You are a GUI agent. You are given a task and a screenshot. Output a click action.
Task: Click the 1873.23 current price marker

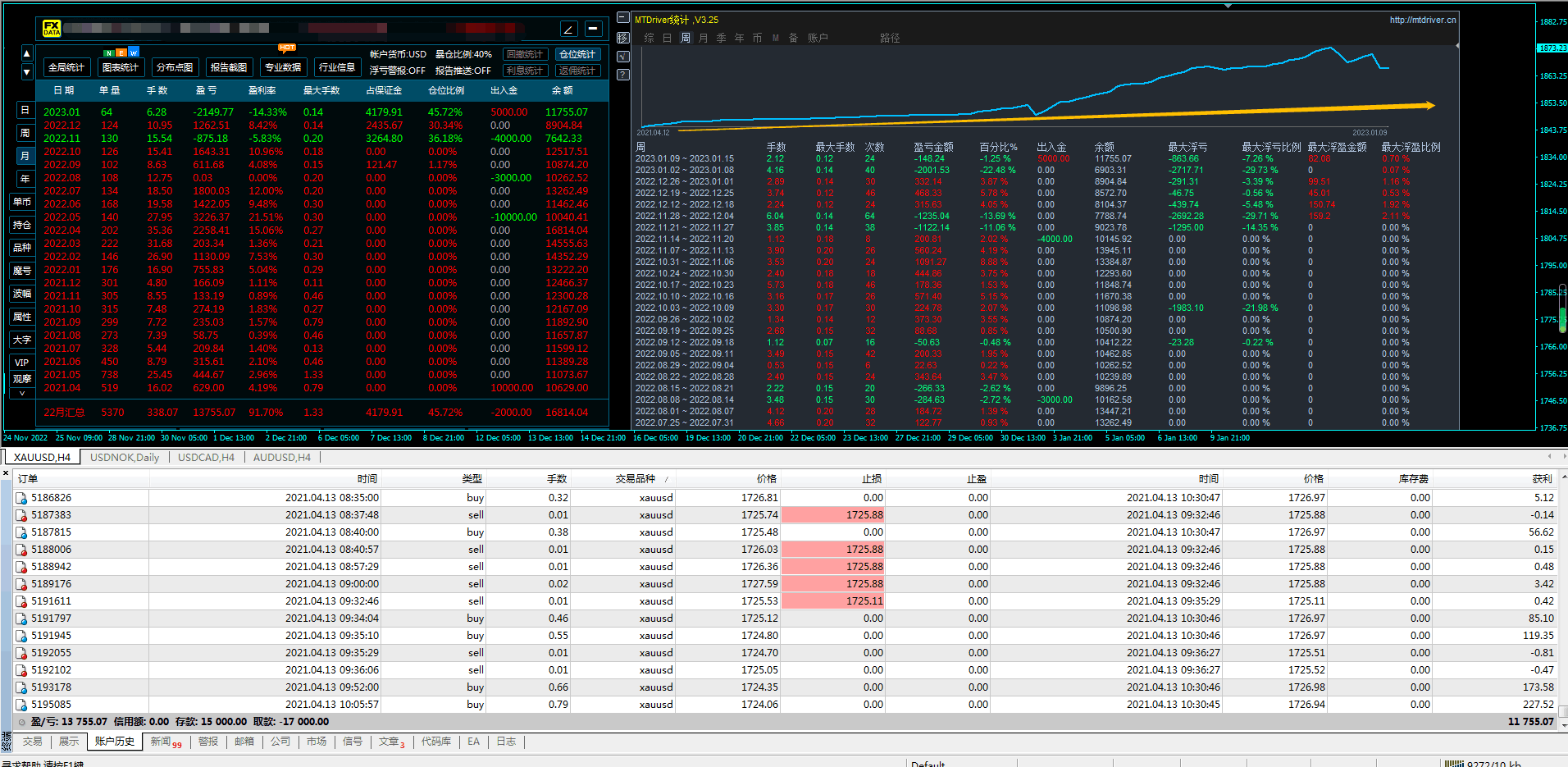pos(1552,48)
